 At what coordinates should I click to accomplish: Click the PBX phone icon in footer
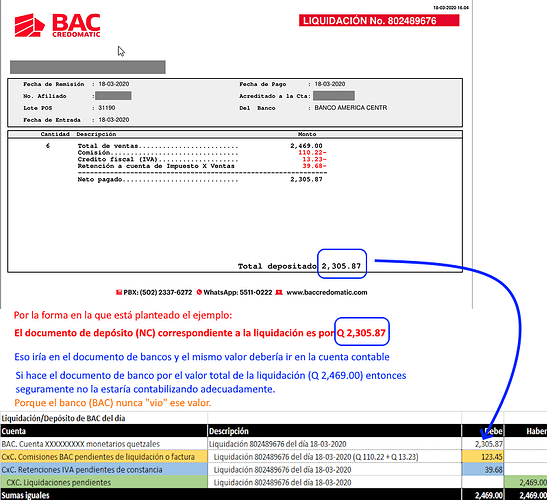[119, 292]
